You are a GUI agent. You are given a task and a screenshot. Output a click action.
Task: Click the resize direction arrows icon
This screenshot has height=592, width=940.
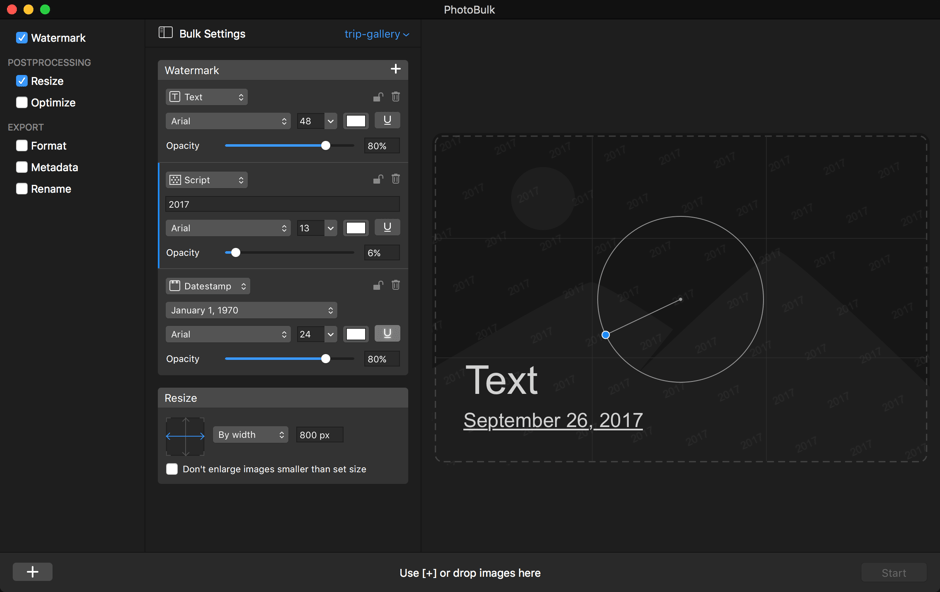(x=185, y=436)
